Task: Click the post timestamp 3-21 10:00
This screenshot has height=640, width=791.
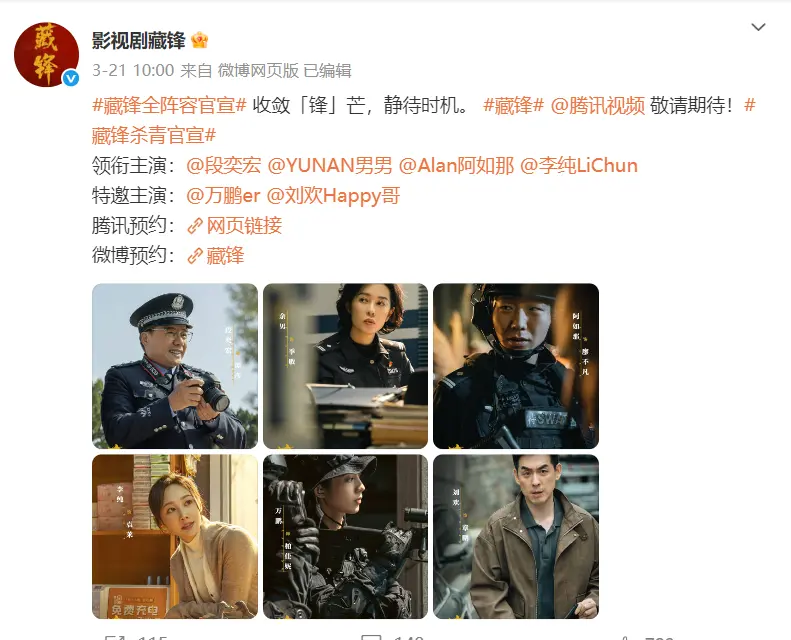Action: tap(133, 71)
